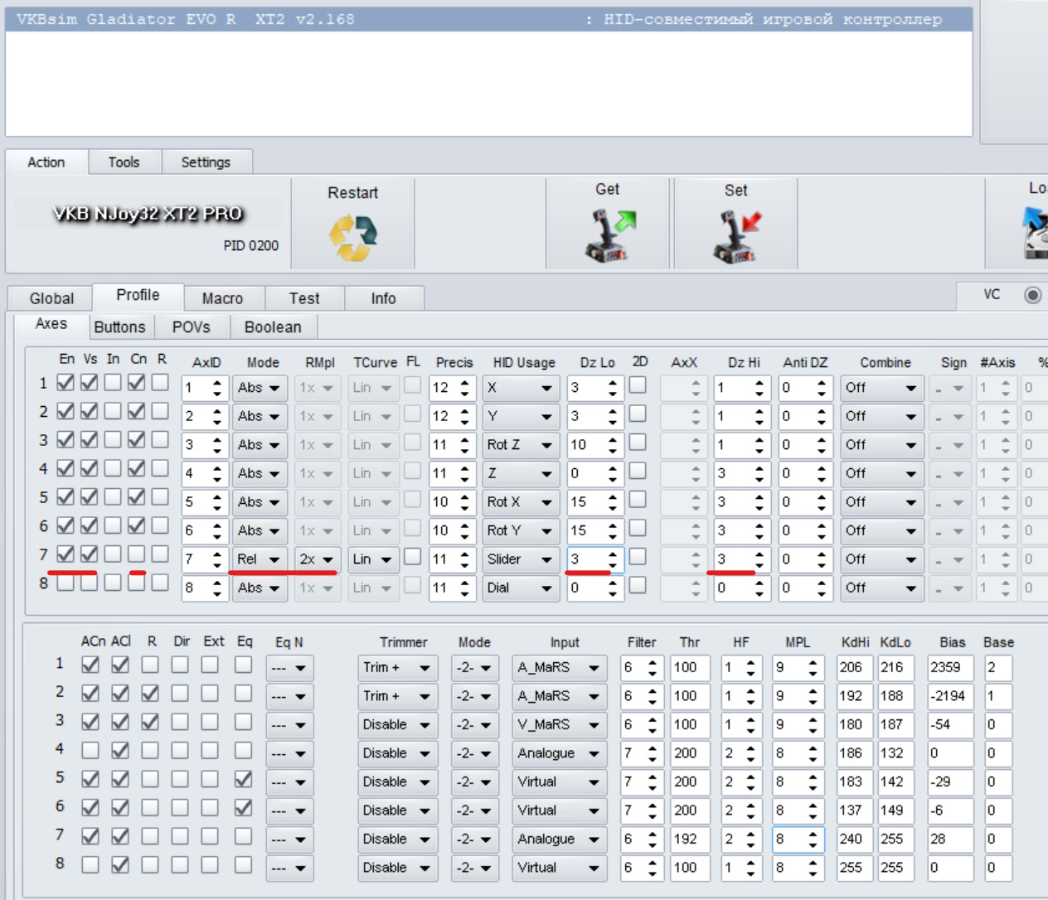Open the Trimmer dropdown in lower row 1
The image size is (1048, 900).
tap(396, 667)
